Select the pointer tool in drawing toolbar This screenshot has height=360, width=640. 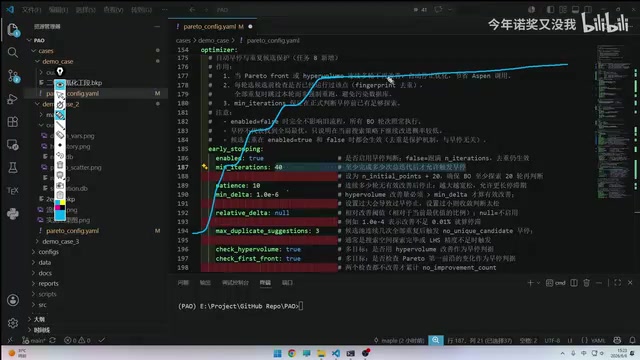60,95
